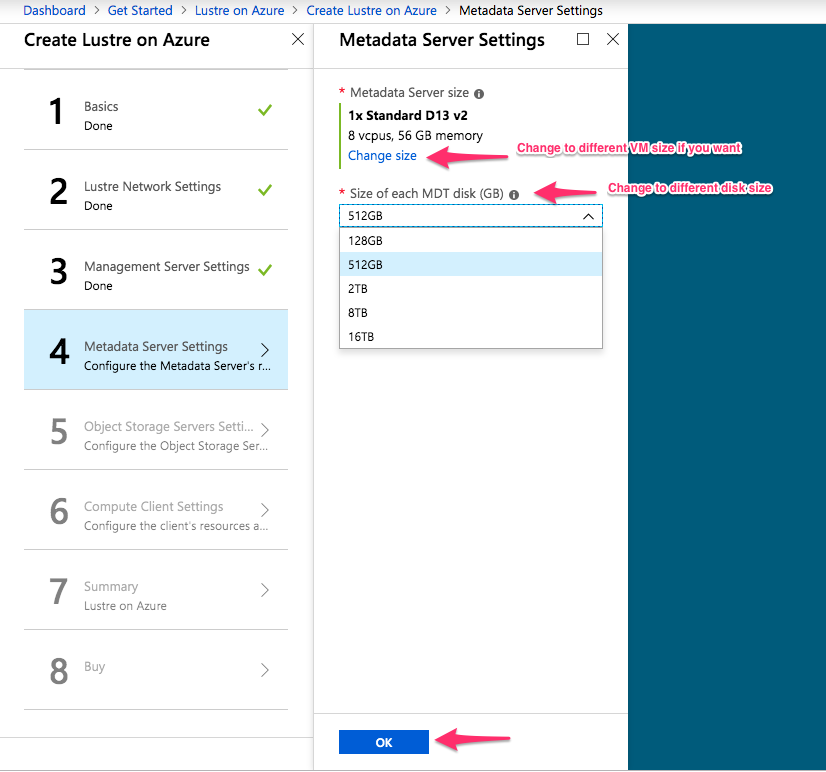Image resolution: width=826 pixels, height=772 pixels.
Task: Open step 8 Buy
Action: tap(156, 670)
